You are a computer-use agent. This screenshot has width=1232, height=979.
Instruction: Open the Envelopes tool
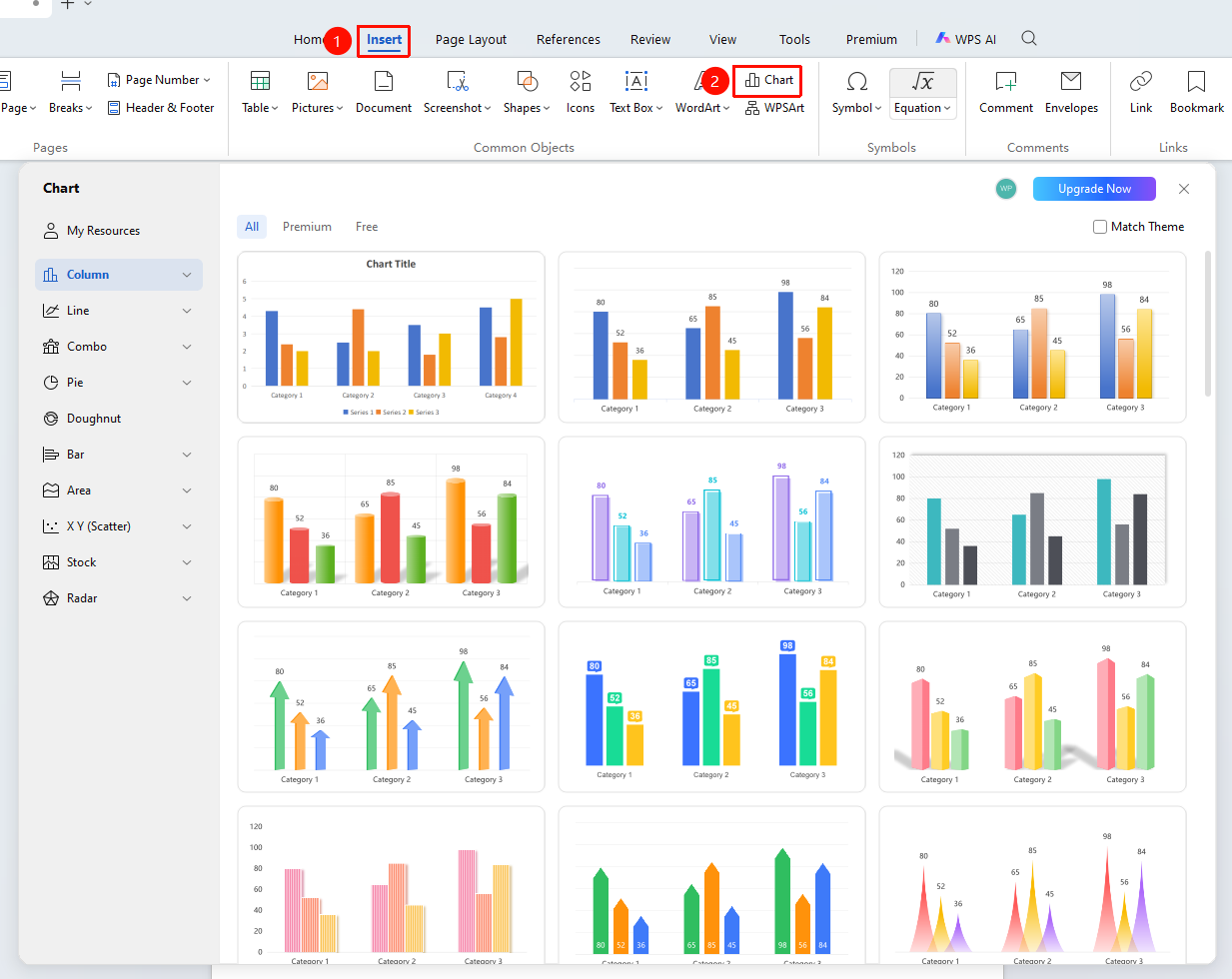pos(1071,92)
